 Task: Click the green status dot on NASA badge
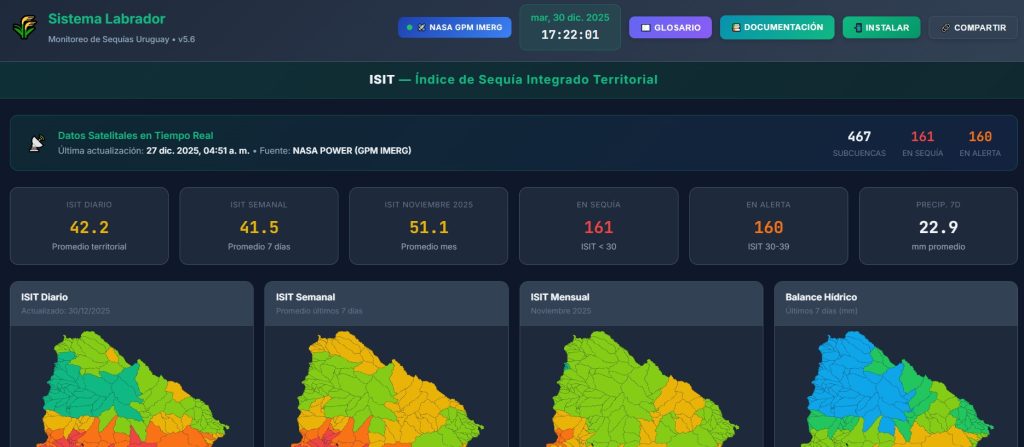(x=409, y=28)
